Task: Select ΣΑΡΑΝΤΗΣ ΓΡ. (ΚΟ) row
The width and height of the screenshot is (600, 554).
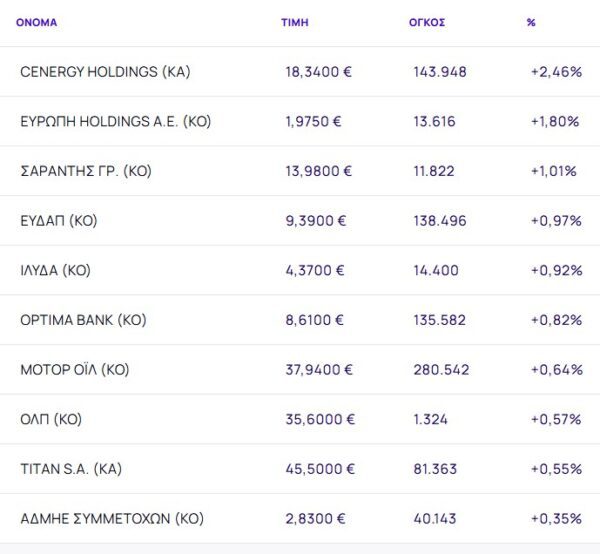Action: coord(85,171)
